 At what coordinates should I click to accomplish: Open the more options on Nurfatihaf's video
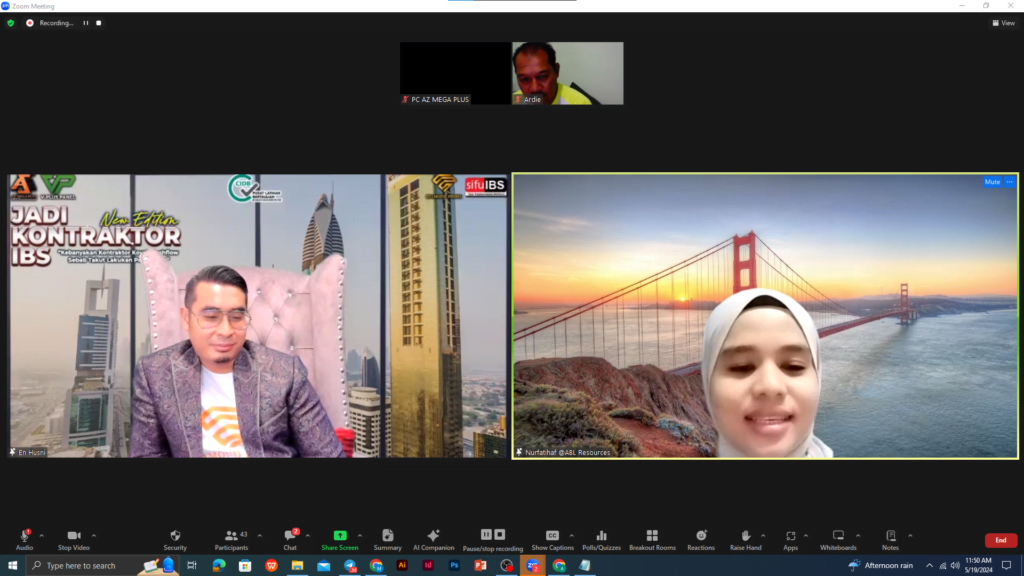[x=1009, y=182]
